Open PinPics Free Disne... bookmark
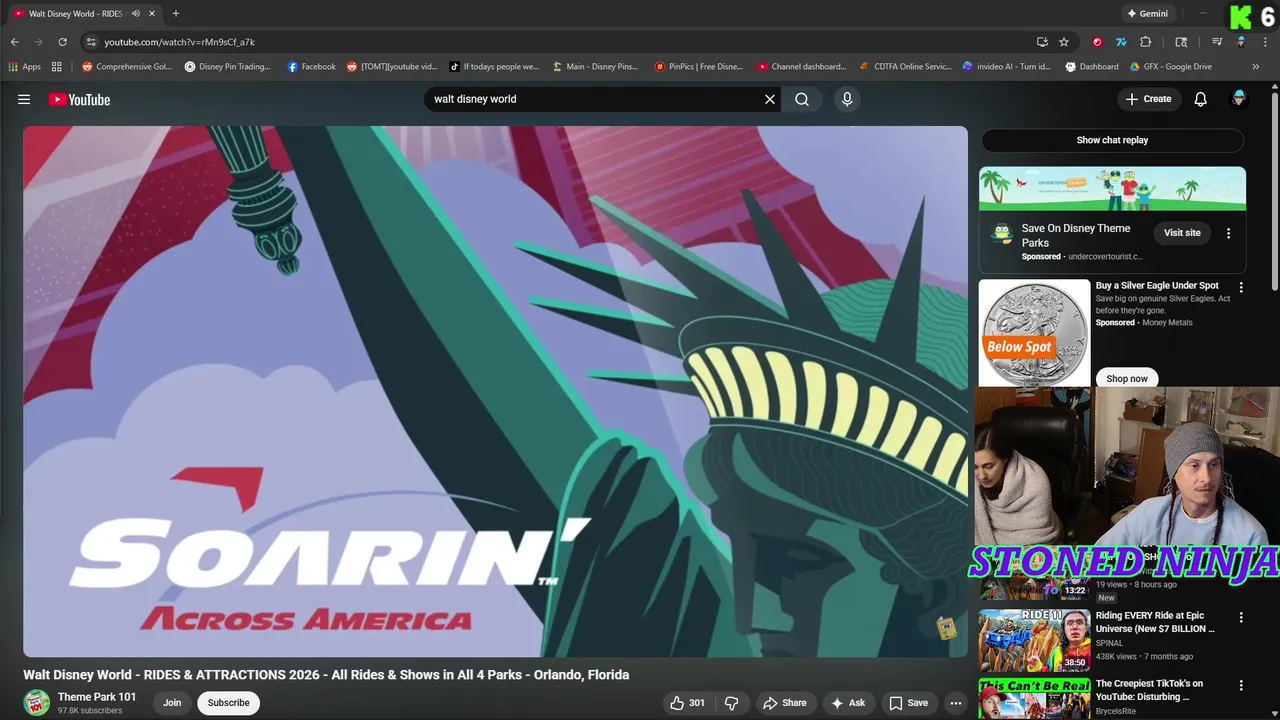Image resolution: width=1280 pixels, height=720 pixels. 699,67
